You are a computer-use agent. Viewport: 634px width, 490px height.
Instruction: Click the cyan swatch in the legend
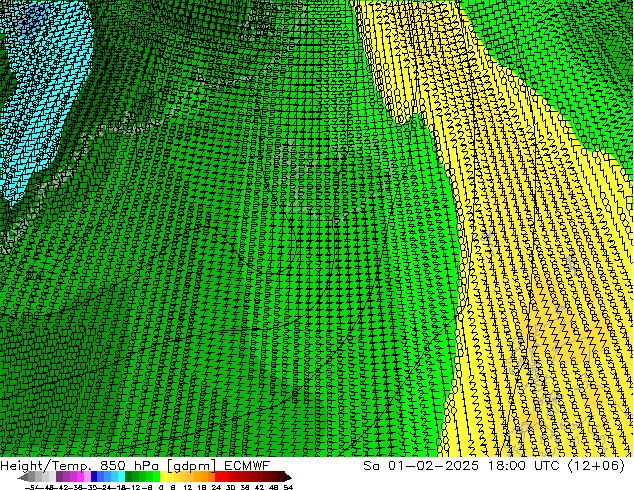pyautogui.click(x=121, y=476)
